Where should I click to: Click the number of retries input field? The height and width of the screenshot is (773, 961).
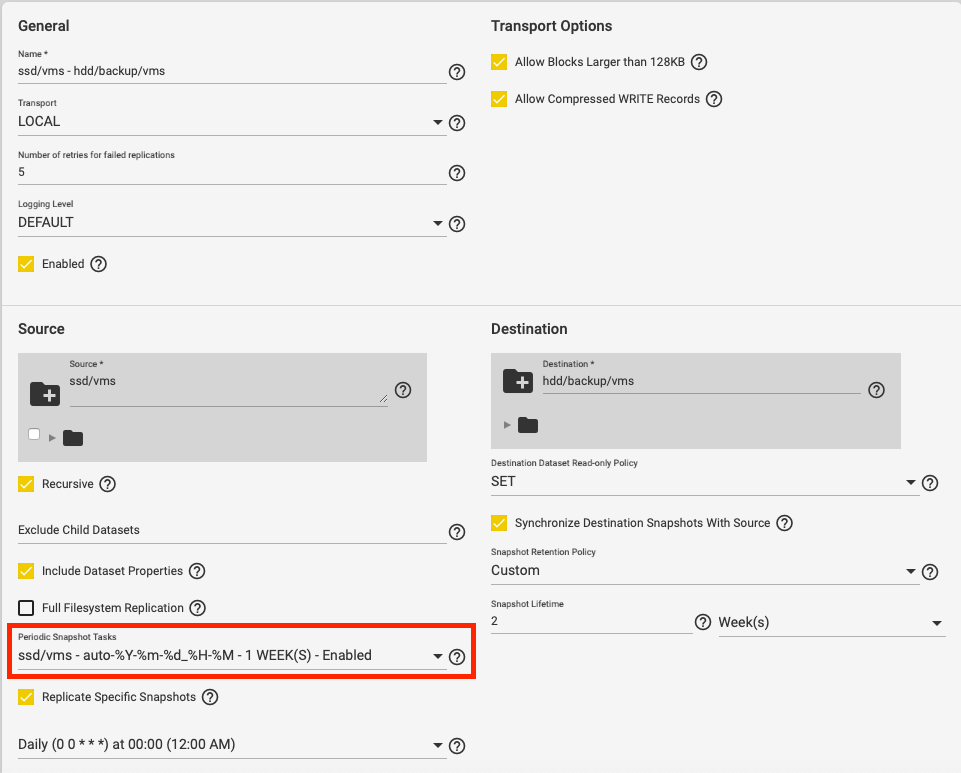pos(231,172)
